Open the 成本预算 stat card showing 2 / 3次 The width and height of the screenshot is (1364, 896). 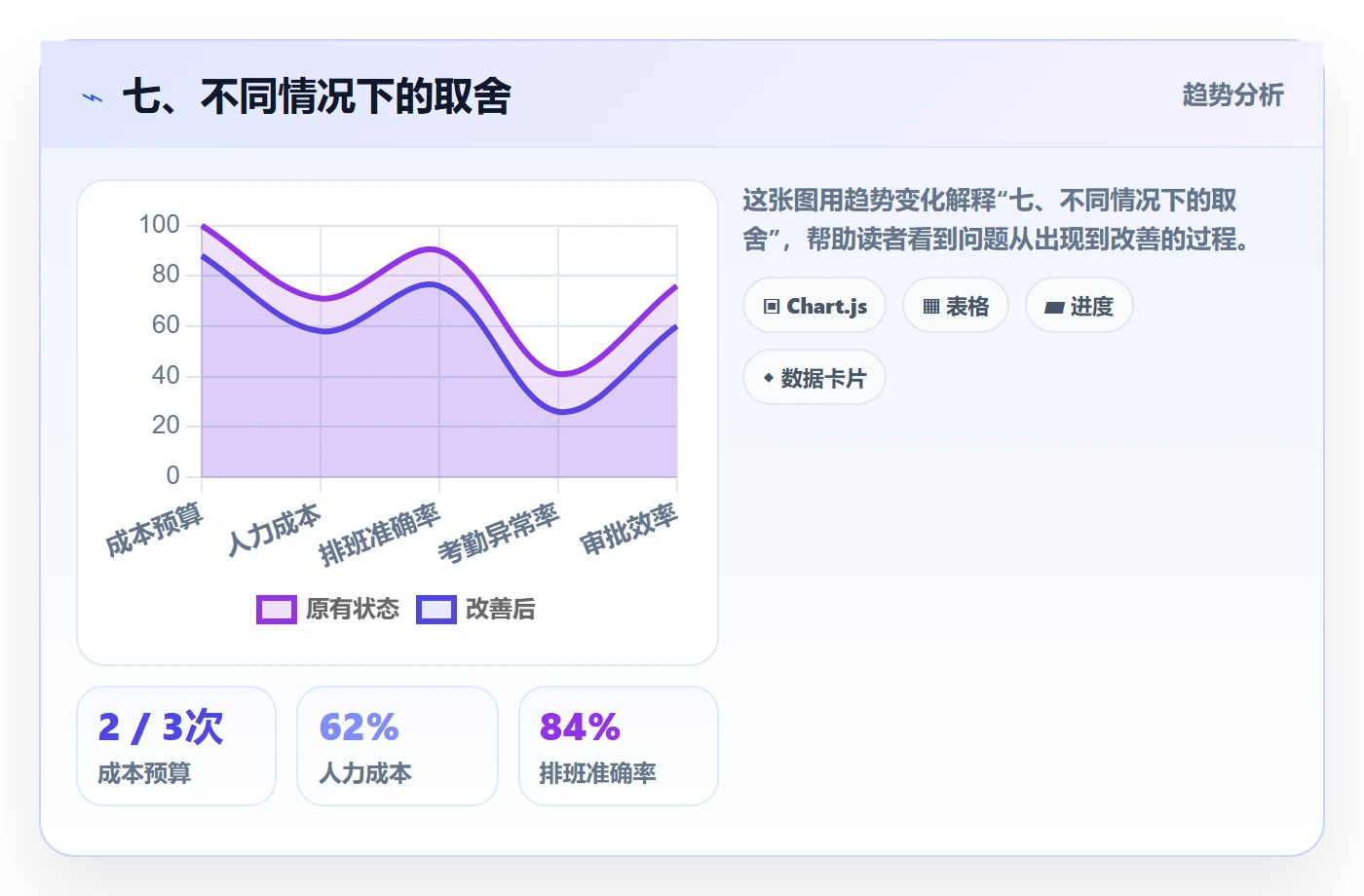(176, 746)
